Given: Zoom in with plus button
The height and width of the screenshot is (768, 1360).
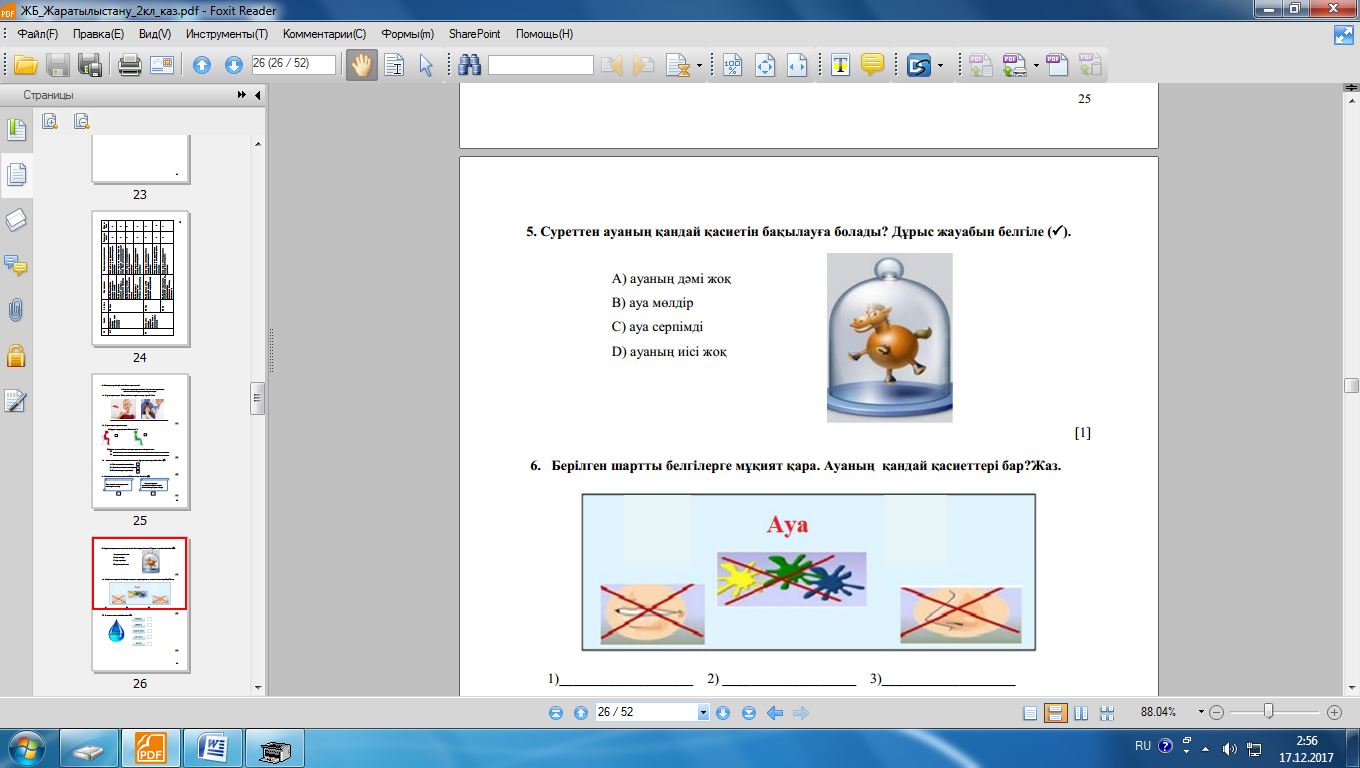Looking at the screenshot, I should pyautogui.click(x=1334, y=713).
